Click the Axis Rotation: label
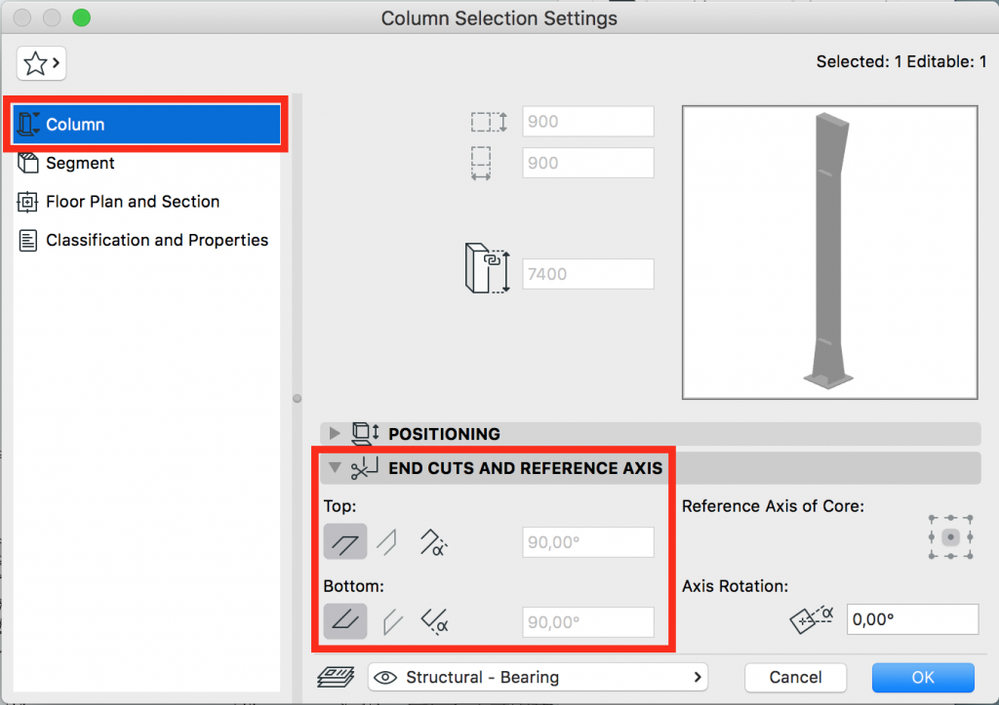999x705 pixels. coord(735,586)
